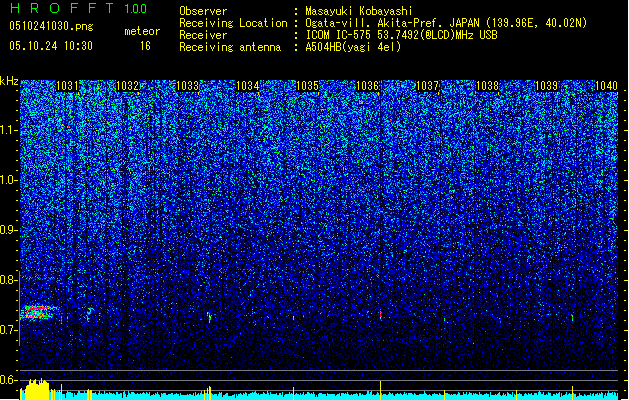Click the 1.1 frequency axis label
The width and height of the screenshot is (629, 400).
point(8,130)
